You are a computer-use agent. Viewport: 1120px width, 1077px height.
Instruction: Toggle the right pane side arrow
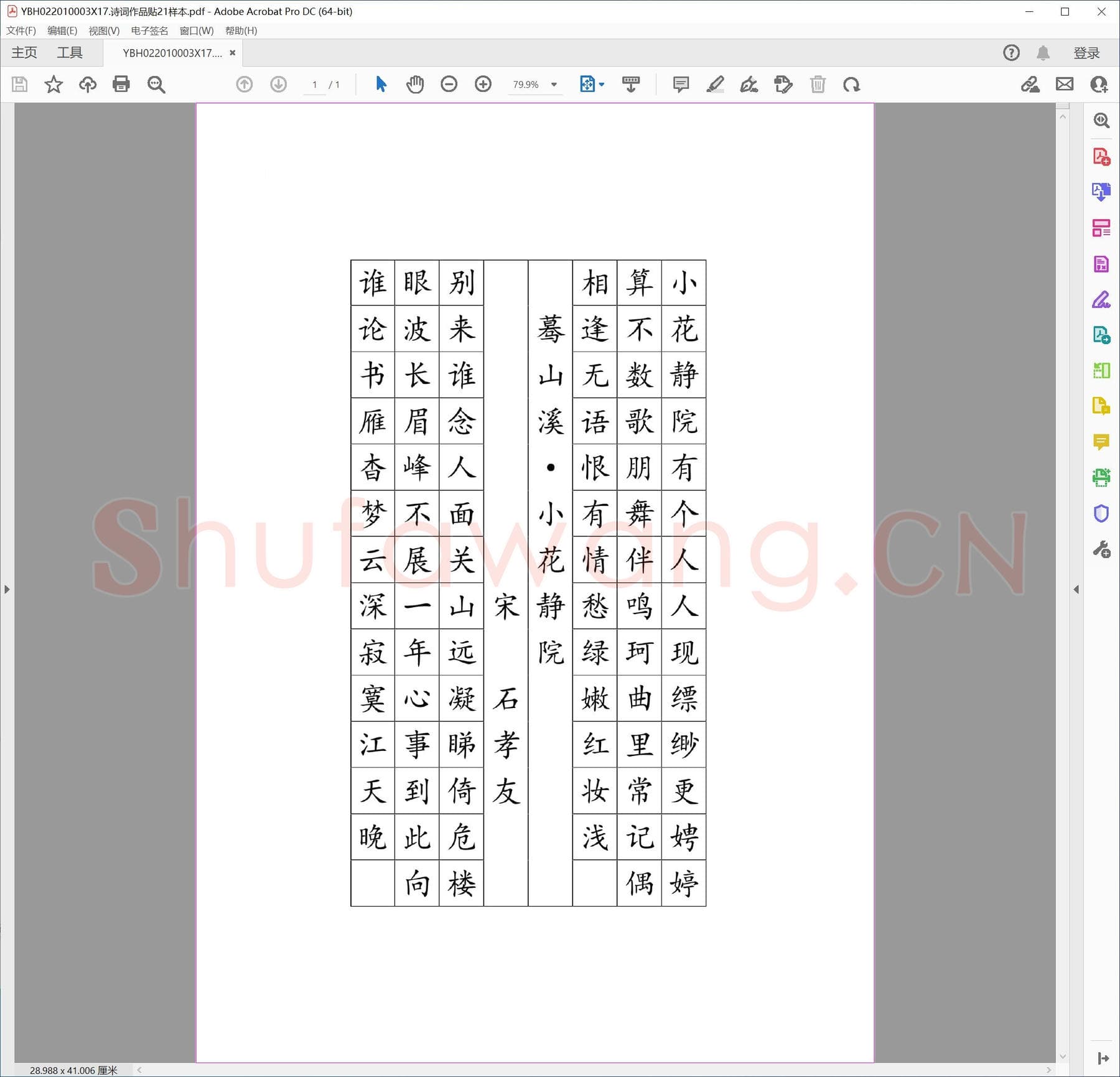coord(1076,589)
